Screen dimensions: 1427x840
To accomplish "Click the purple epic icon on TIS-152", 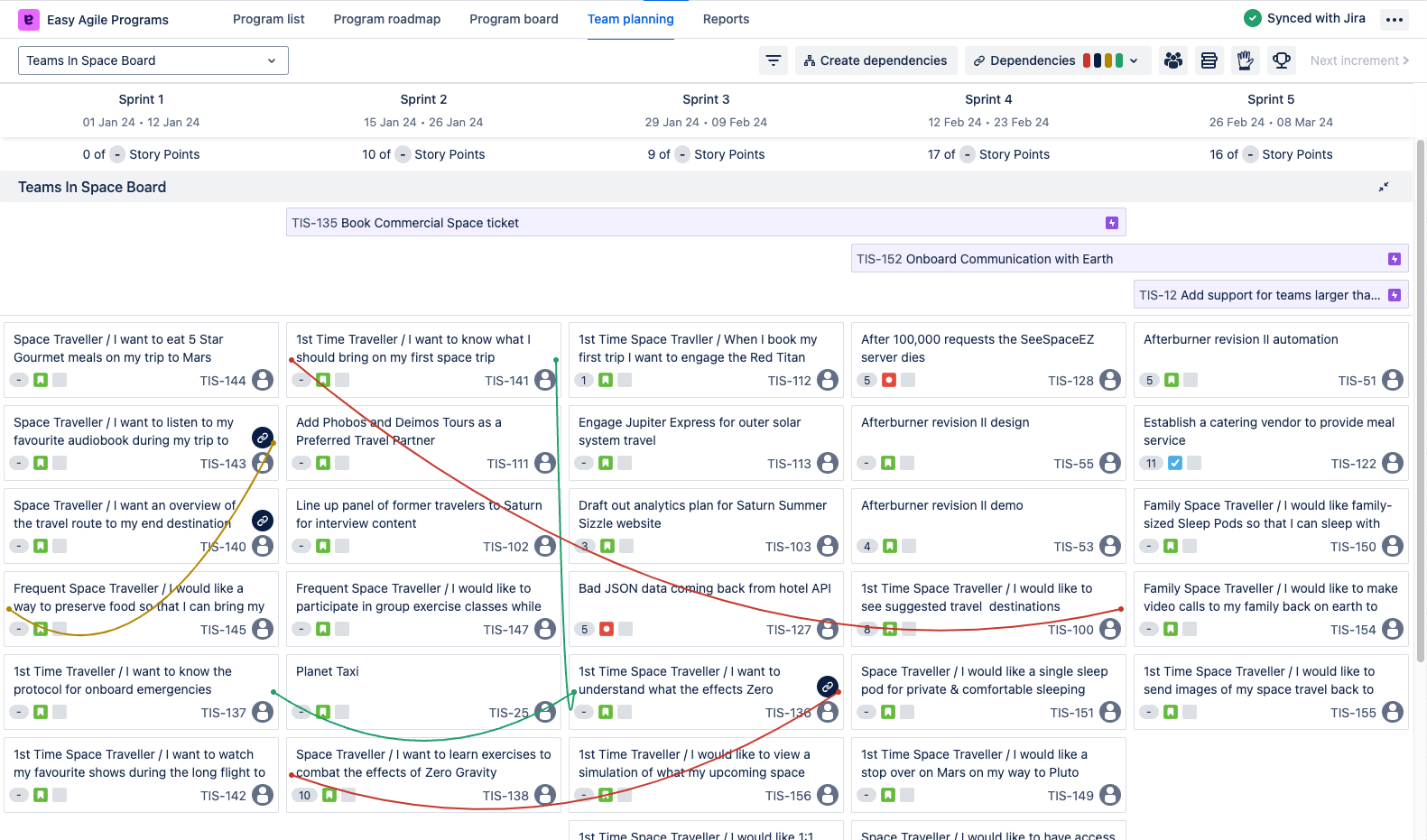I will pos(1395,259).
